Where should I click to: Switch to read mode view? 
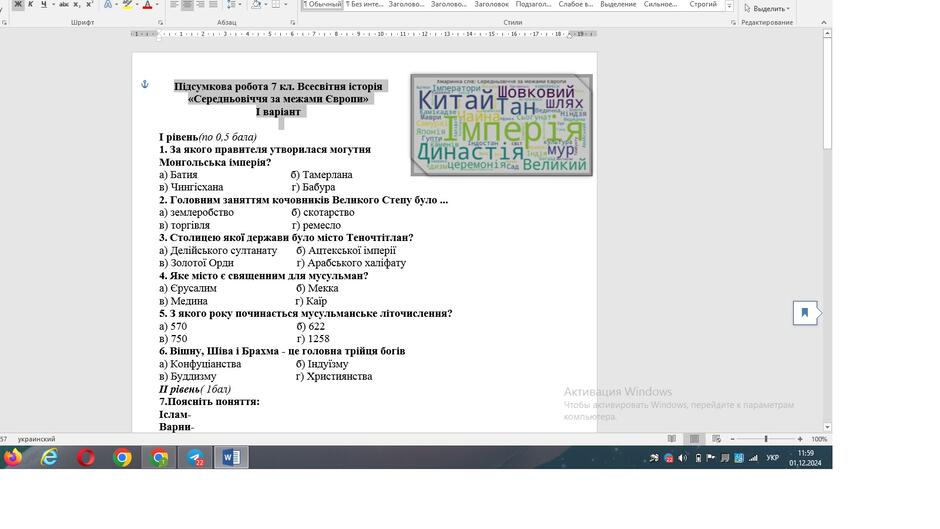coord(671,439)
